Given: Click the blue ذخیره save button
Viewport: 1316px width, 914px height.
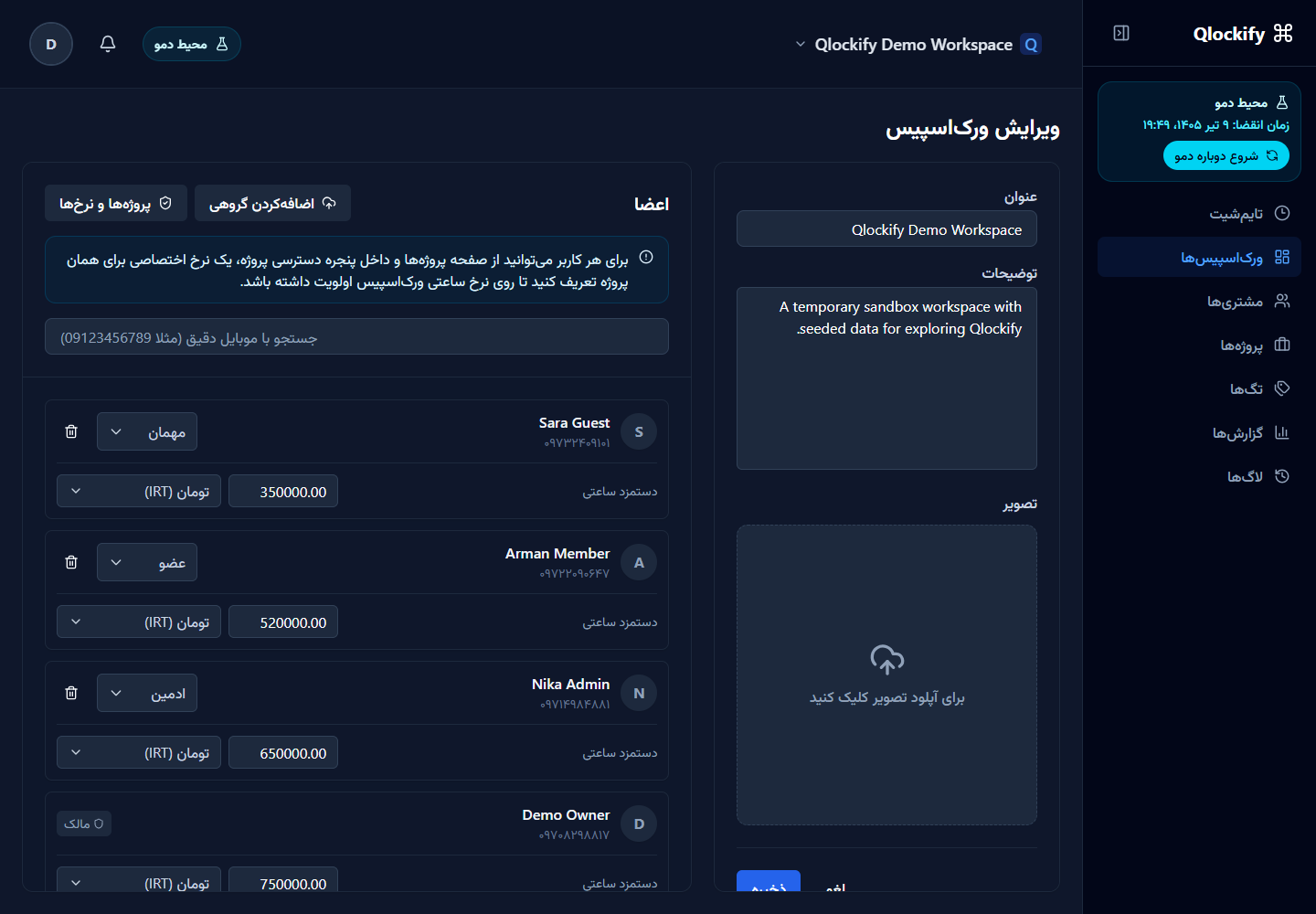Looking at the screenshot, I should point(769,882).
